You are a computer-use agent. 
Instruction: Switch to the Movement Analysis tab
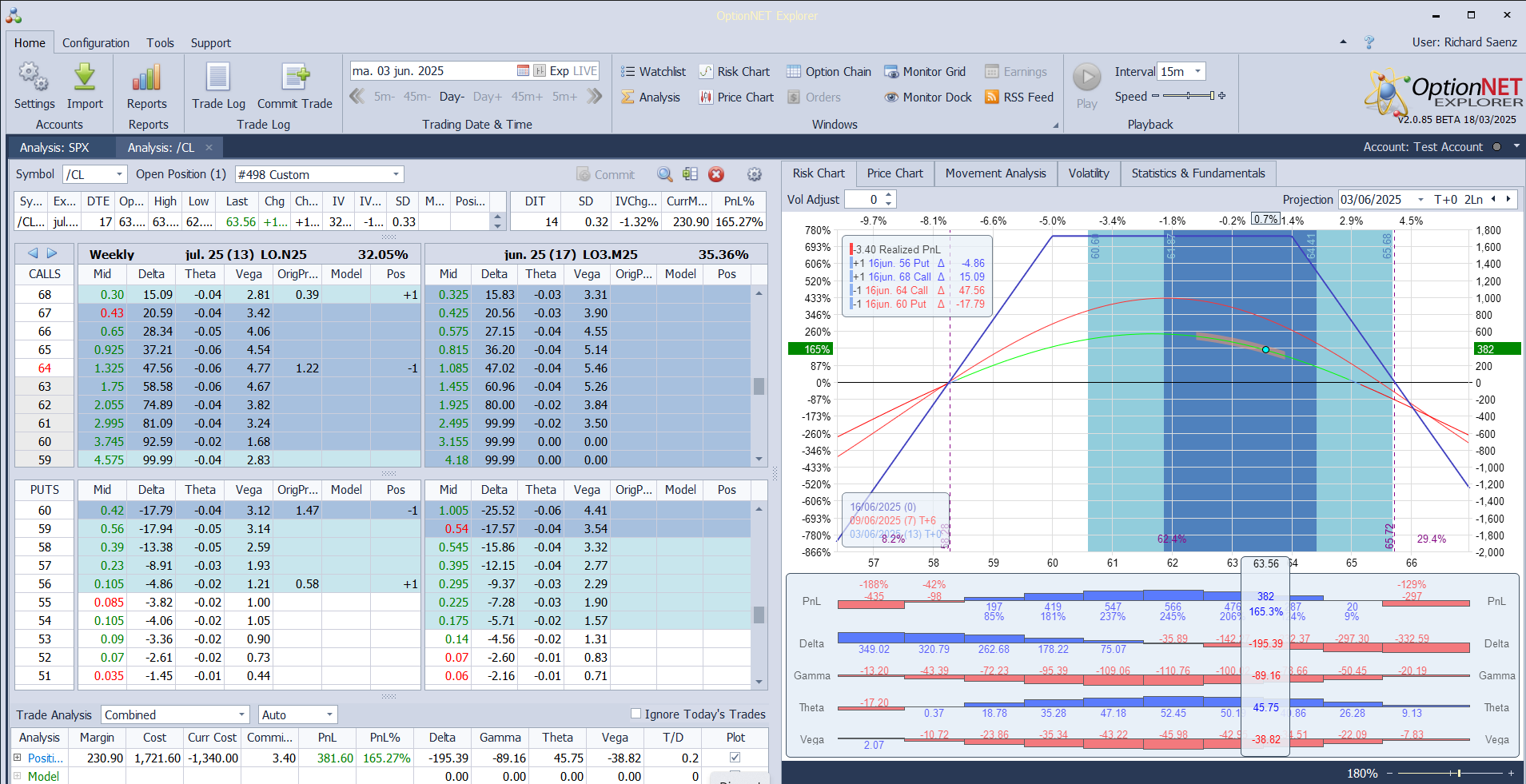pyautogui.click(x=995, y=173)
